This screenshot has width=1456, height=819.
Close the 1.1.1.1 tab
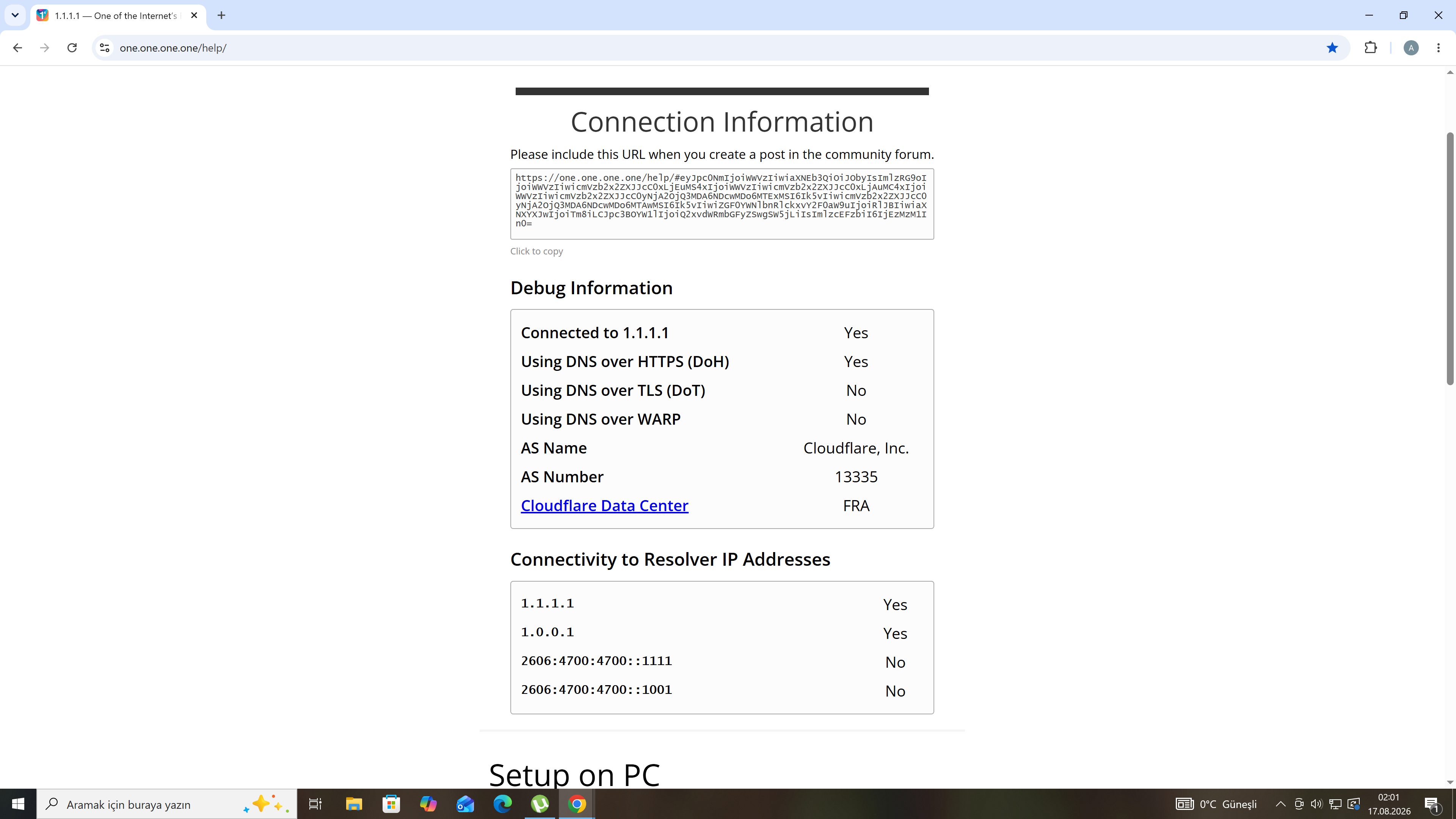point(195,15)
